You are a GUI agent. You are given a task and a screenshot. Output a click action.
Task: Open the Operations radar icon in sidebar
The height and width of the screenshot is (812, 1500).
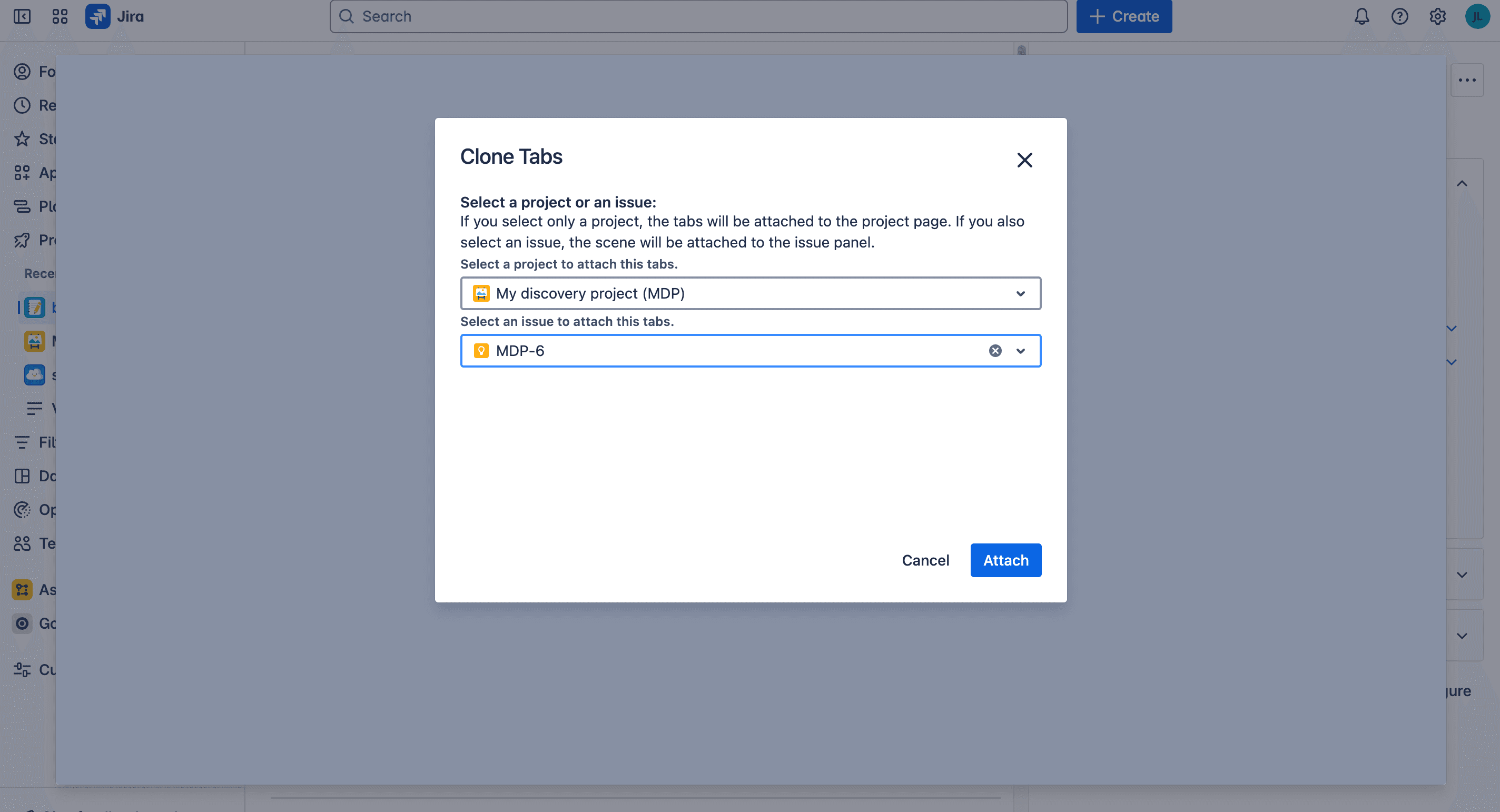(x=22, y=509)
